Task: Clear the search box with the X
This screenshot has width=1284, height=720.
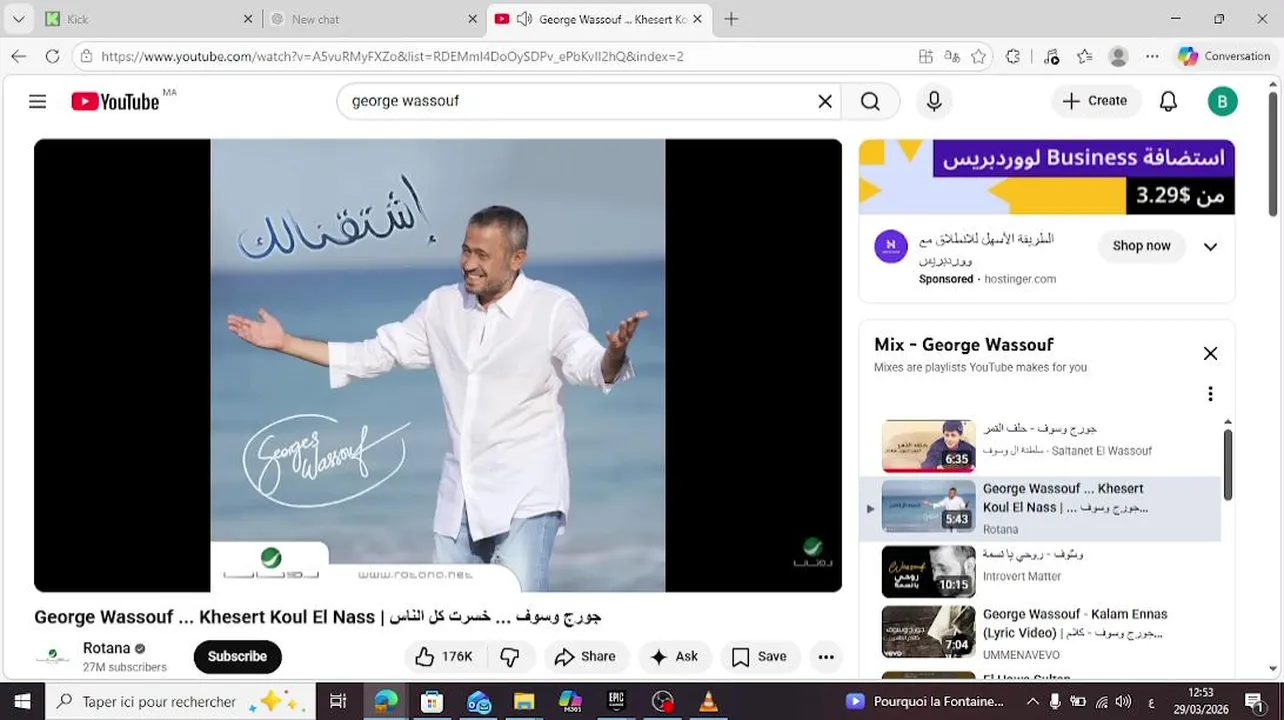Action: pos(825,101)
